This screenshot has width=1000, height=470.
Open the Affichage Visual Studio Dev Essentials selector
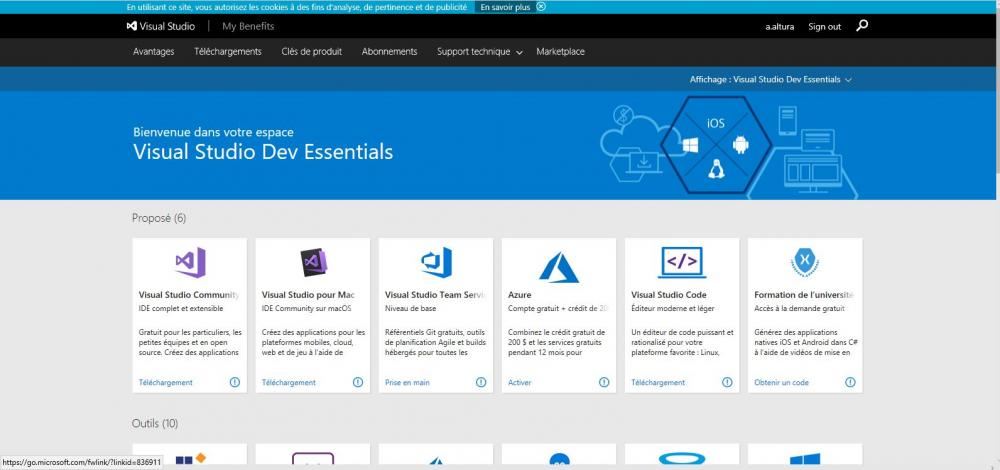pos(770,79)
